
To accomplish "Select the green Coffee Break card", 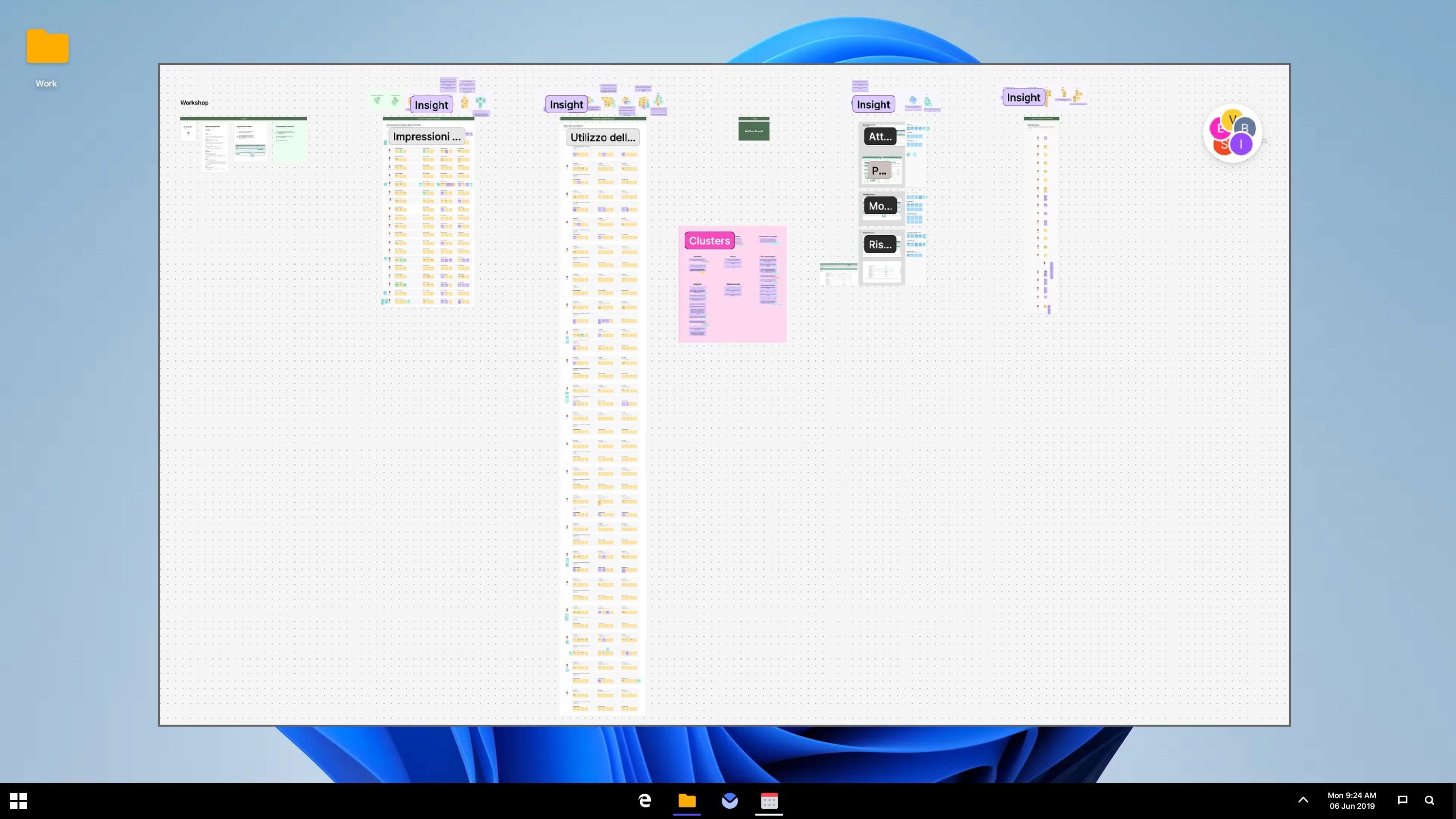I will (x=754, y=131).
